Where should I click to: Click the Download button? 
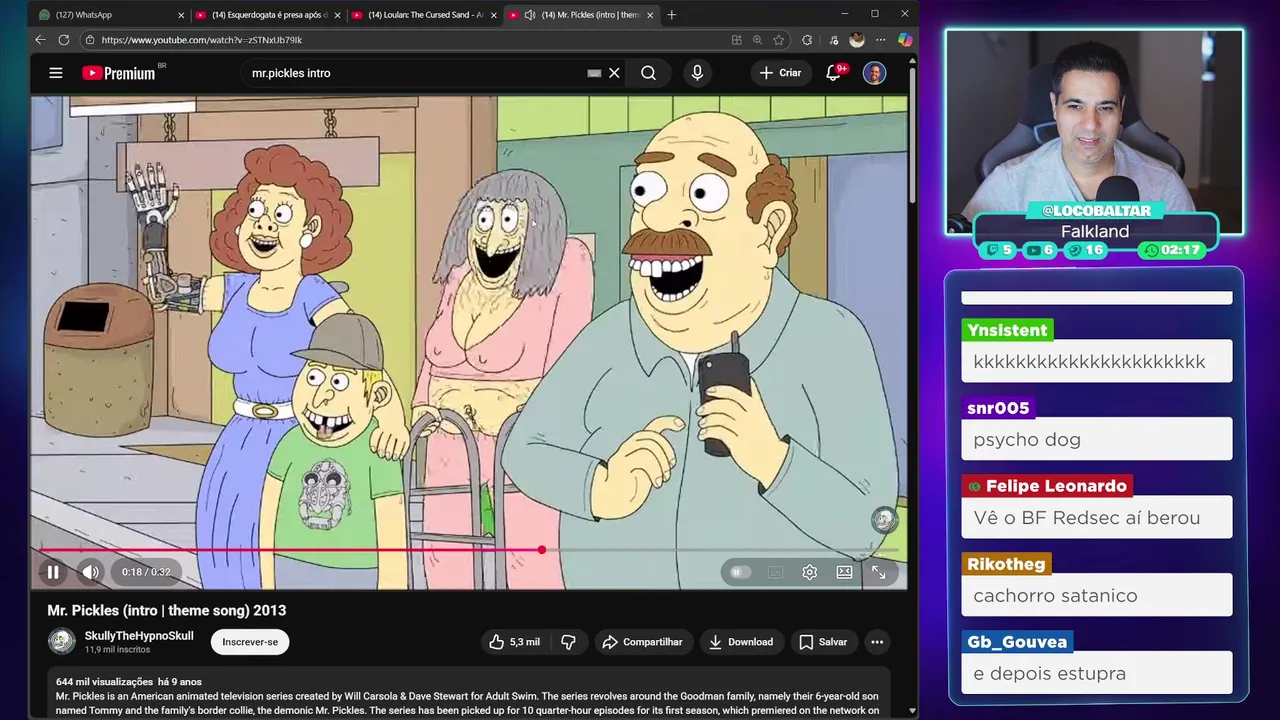[x=740, y=642]
